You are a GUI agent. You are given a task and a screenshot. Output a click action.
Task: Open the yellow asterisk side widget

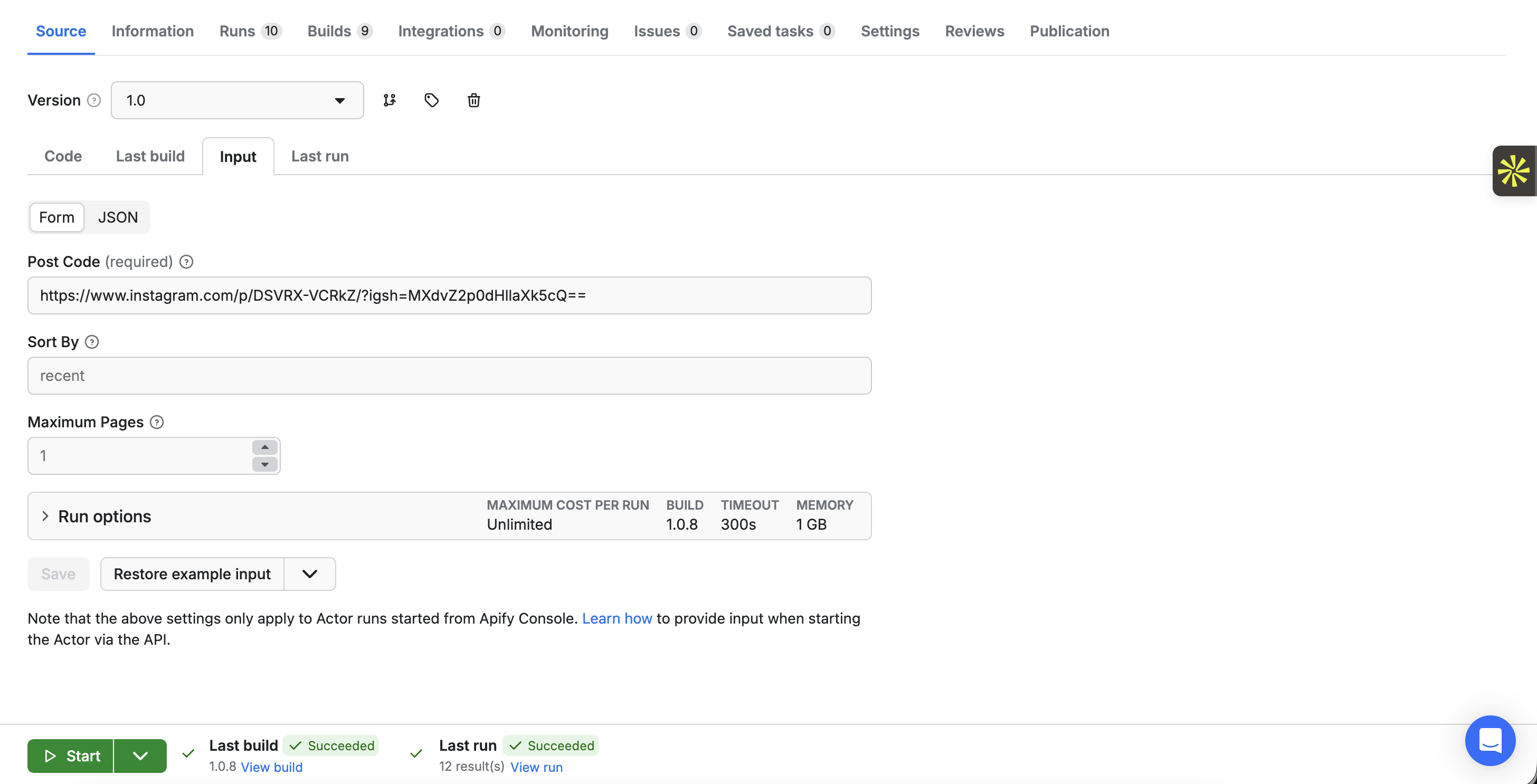pos(1513,171)
